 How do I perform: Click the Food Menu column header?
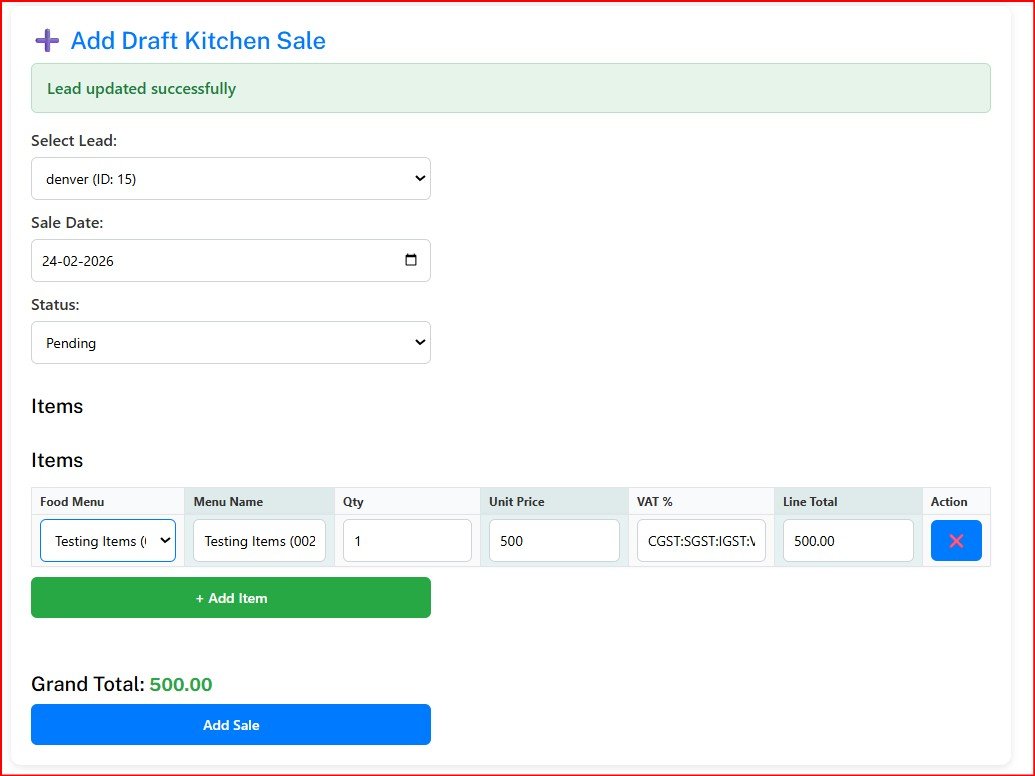tap(72, 502)
